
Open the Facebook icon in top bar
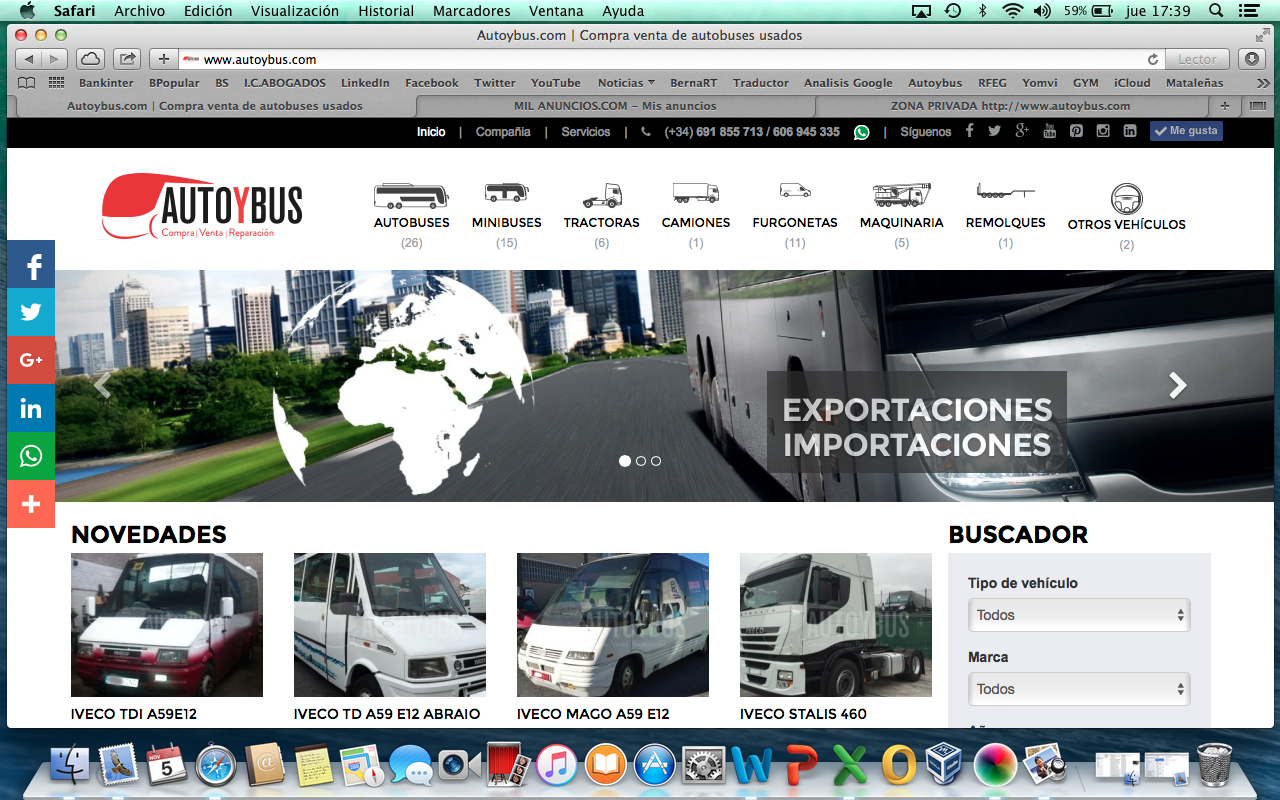coord(969,131)
